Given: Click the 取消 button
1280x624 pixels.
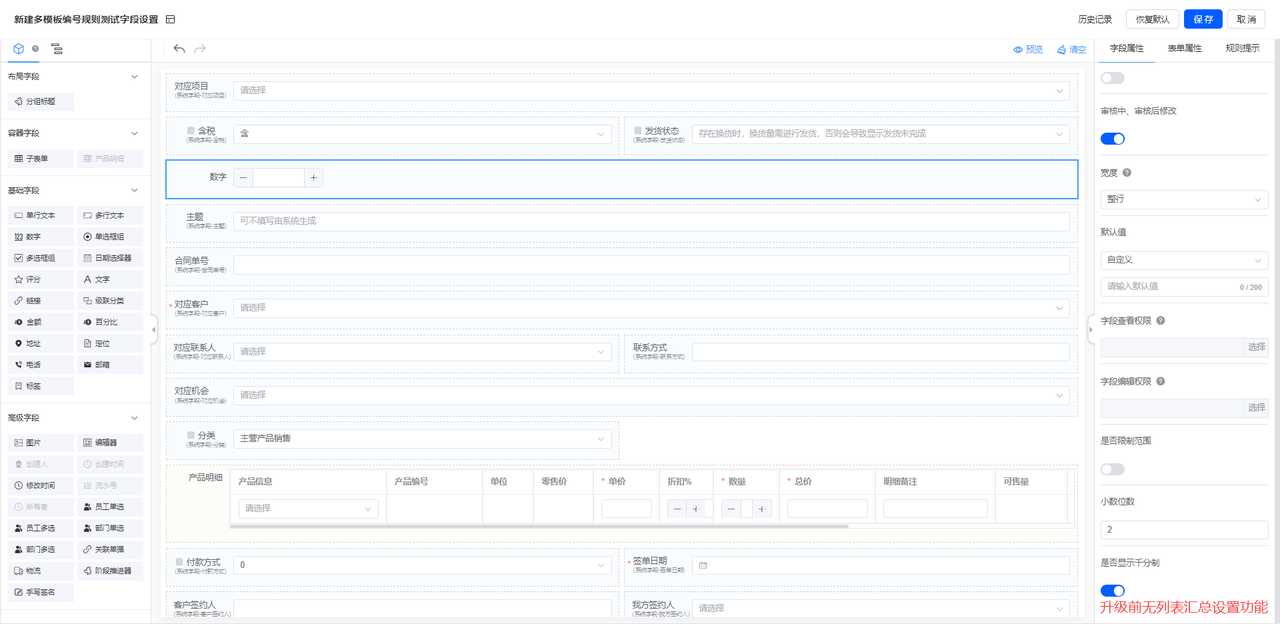Looking at the screenshot, I should click(1246, 19).
